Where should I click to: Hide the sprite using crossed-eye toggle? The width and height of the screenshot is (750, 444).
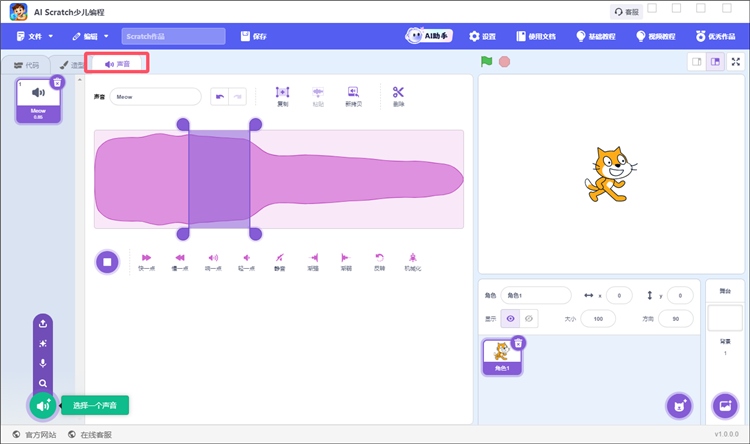(530, 318)
